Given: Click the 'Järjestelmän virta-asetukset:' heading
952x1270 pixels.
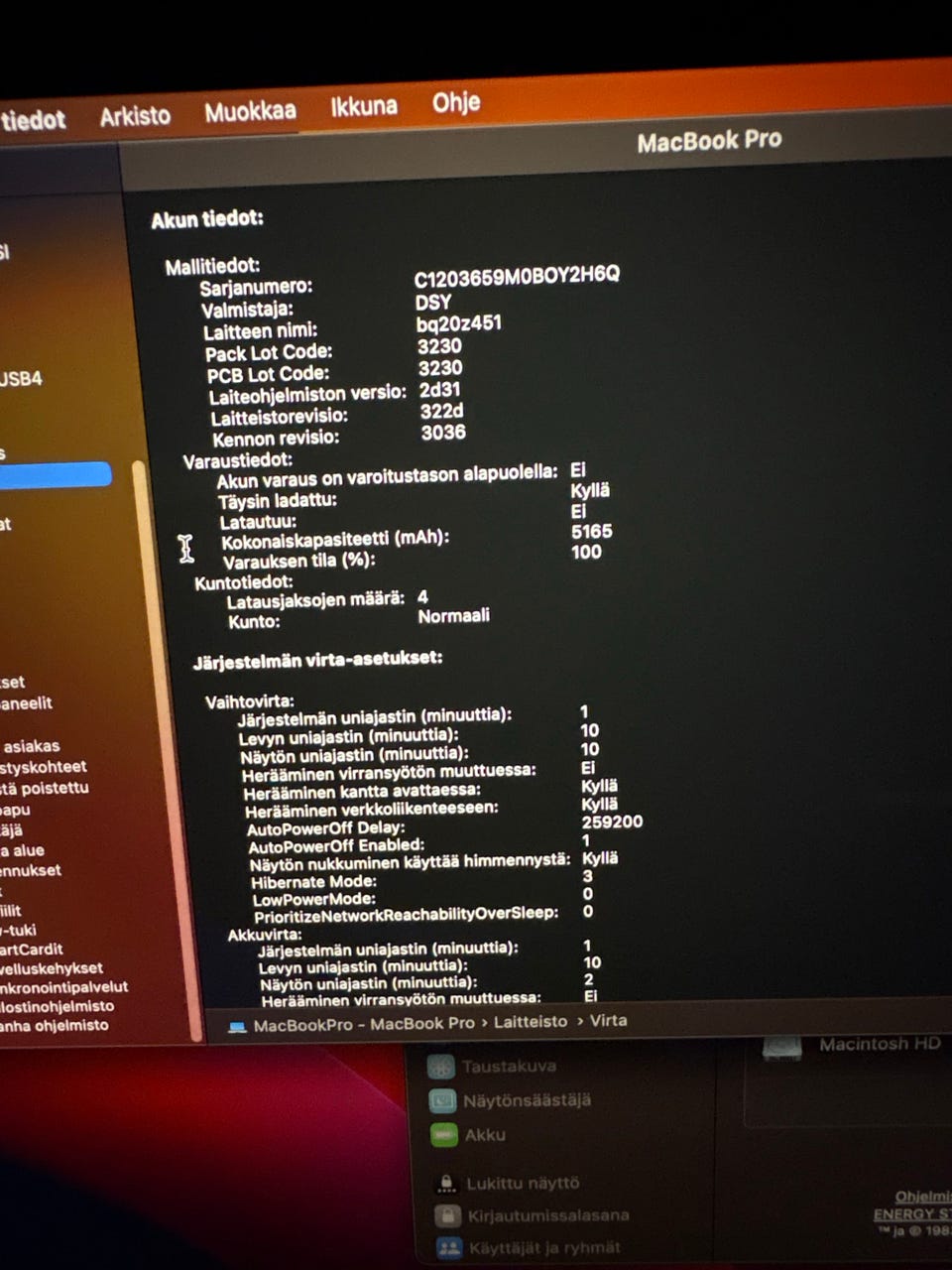Looking at the screenshot, I should click(x=317, y=660).
